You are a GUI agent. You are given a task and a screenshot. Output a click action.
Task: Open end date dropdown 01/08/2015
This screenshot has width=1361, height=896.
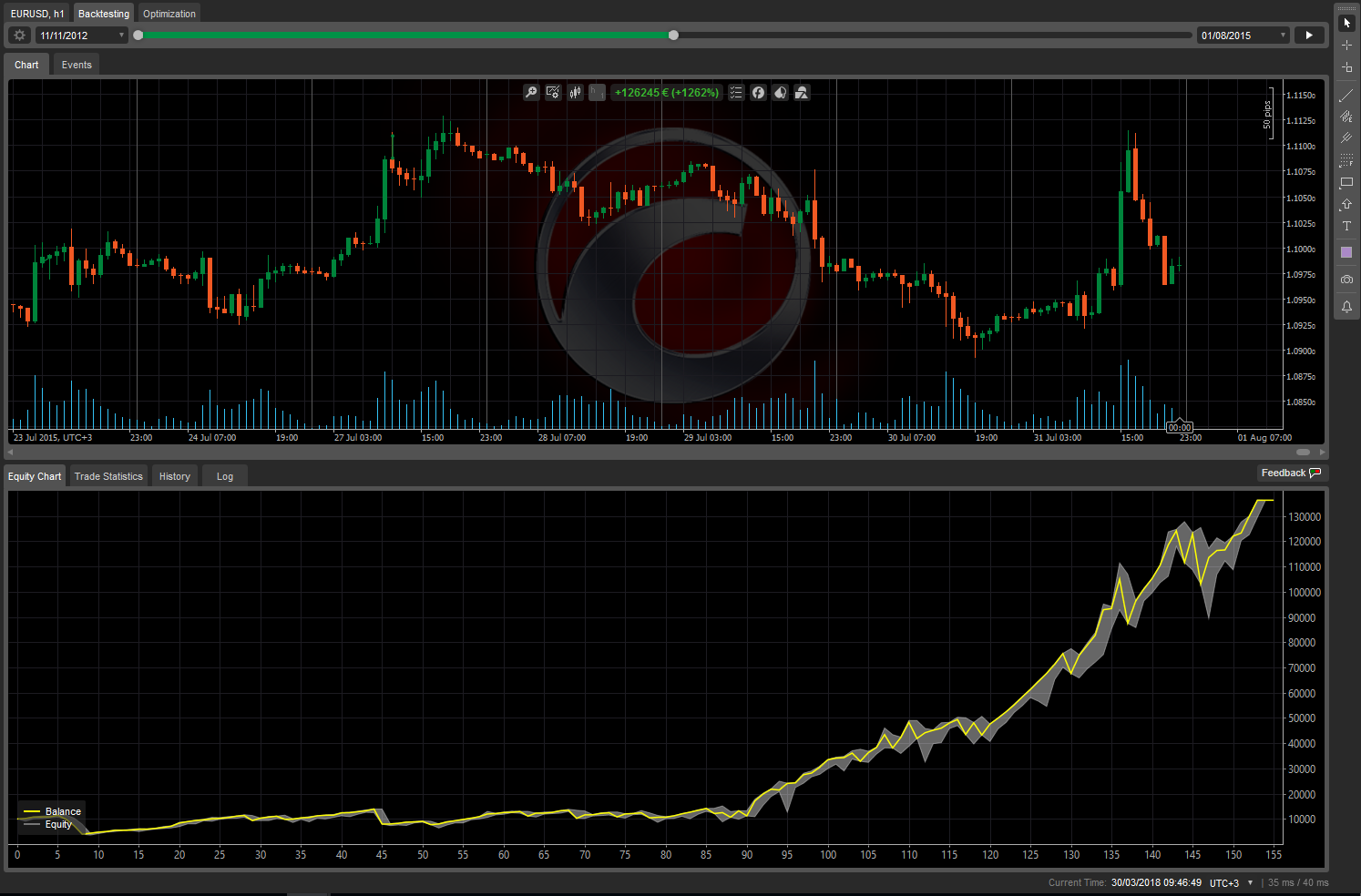[1243, 36]
